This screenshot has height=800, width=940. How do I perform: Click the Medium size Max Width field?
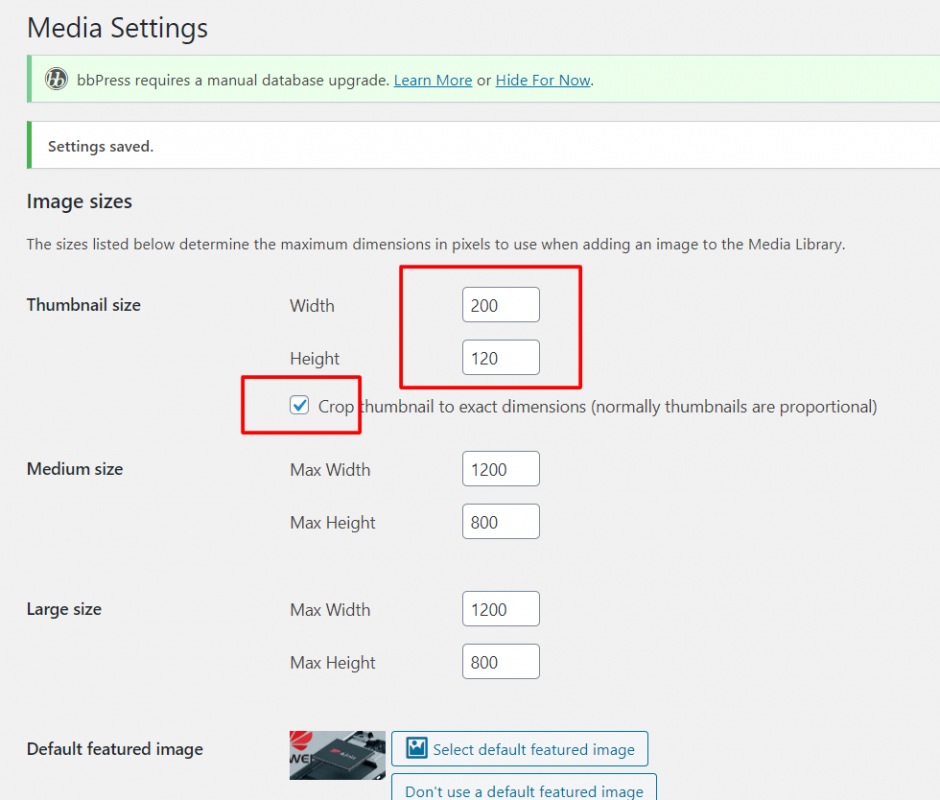[x=500, y=469]
